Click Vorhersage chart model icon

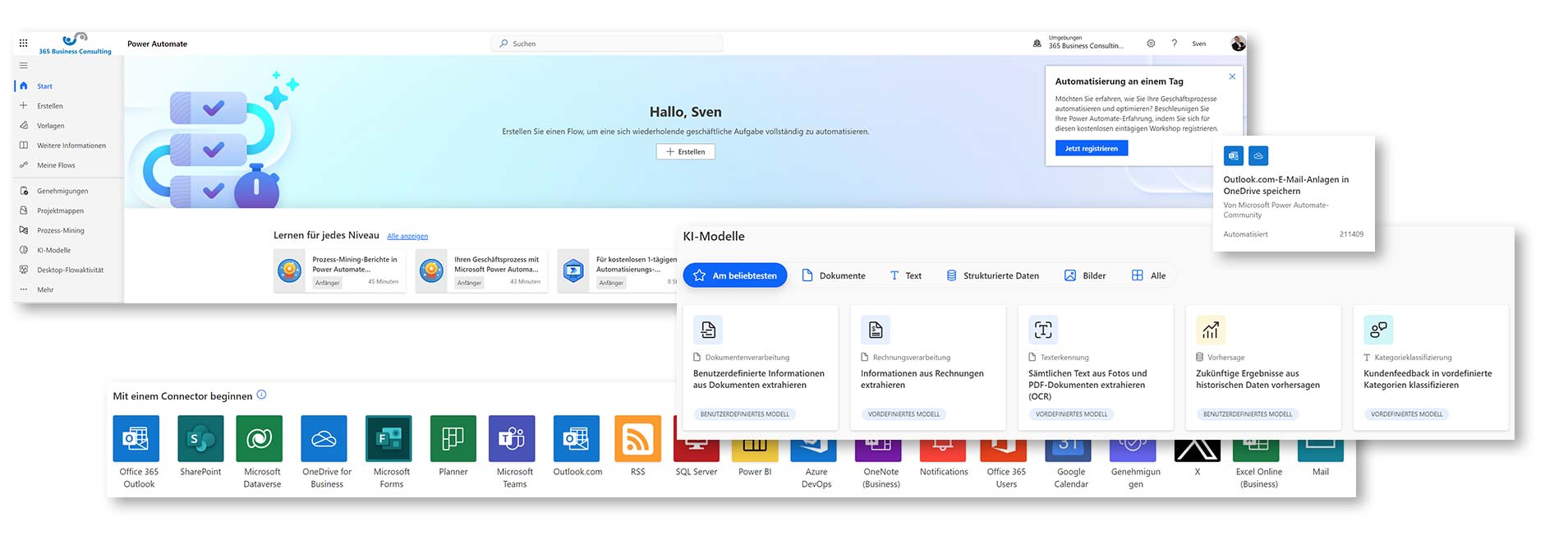point(1211,330)
